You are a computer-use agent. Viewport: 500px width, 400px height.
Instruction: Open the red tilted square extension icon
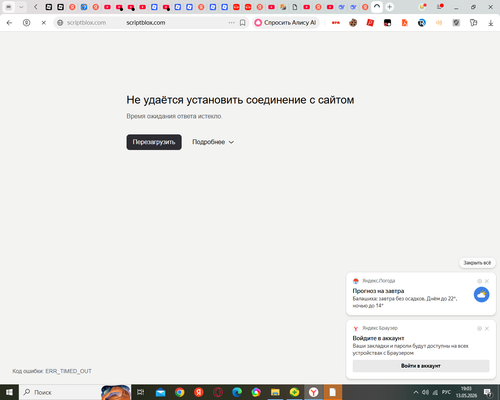click(x=370, y=23)
